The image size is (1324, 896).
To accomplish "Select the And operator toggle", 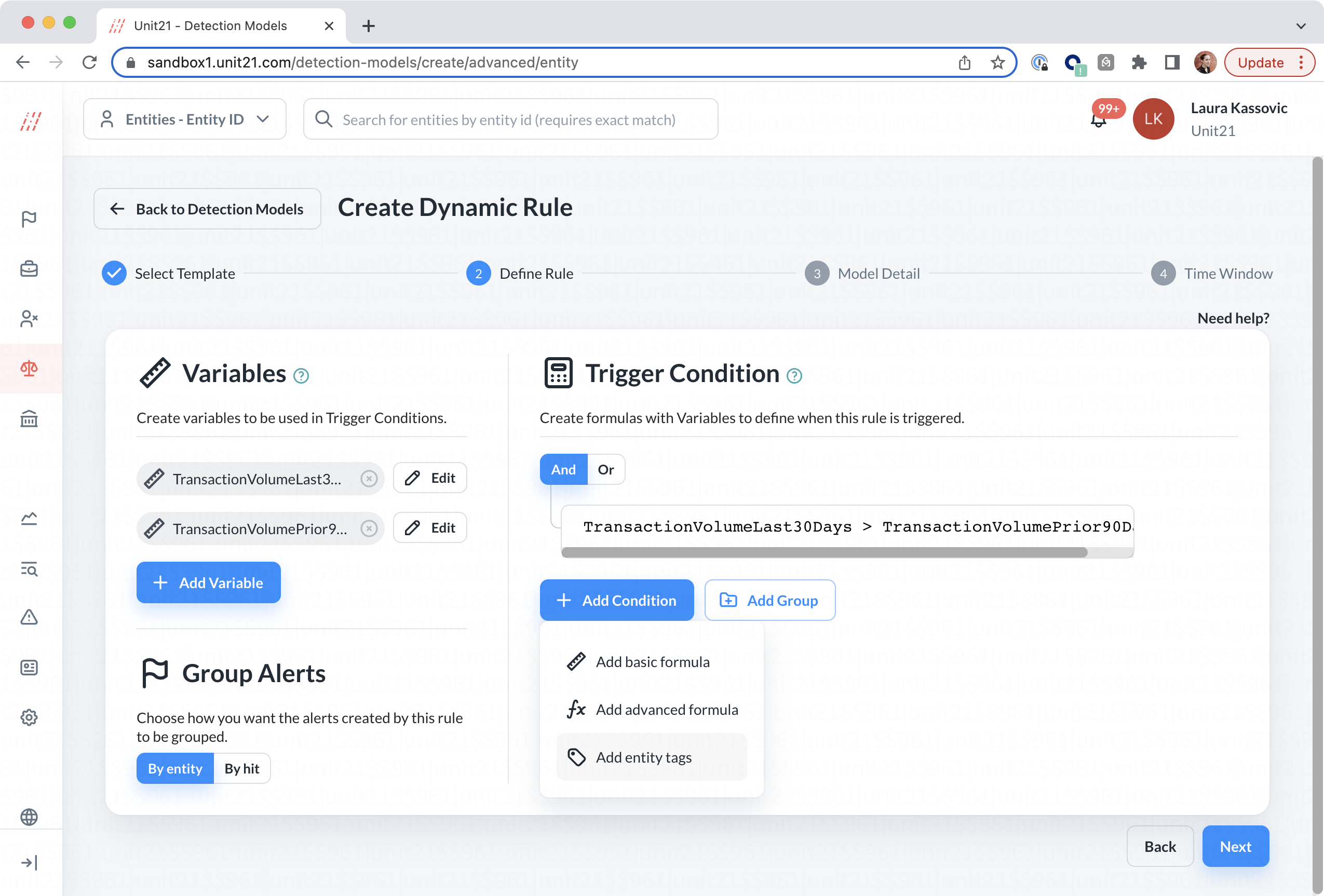I will pyautogui.click(x=563, y=469).
